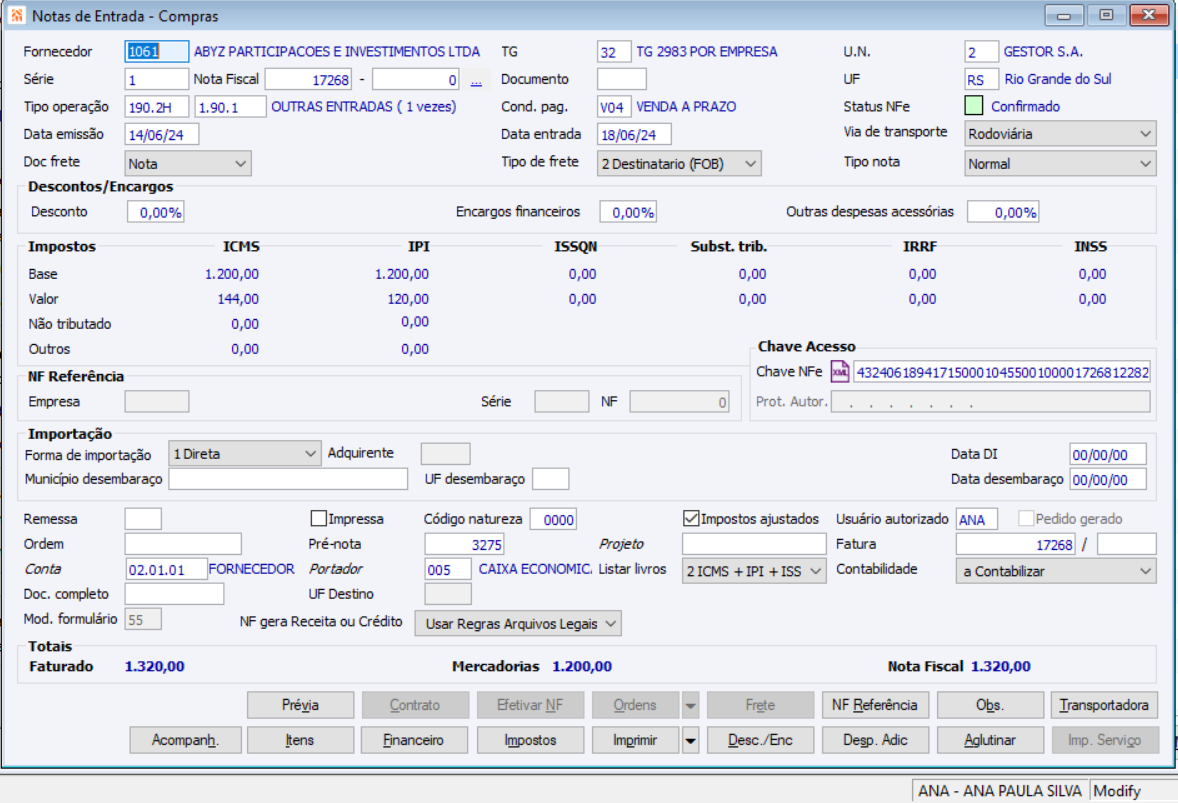Click the application icon in the title bar
The width and height of the screenshot is (1178, 803).
click(x=17, y=15)
